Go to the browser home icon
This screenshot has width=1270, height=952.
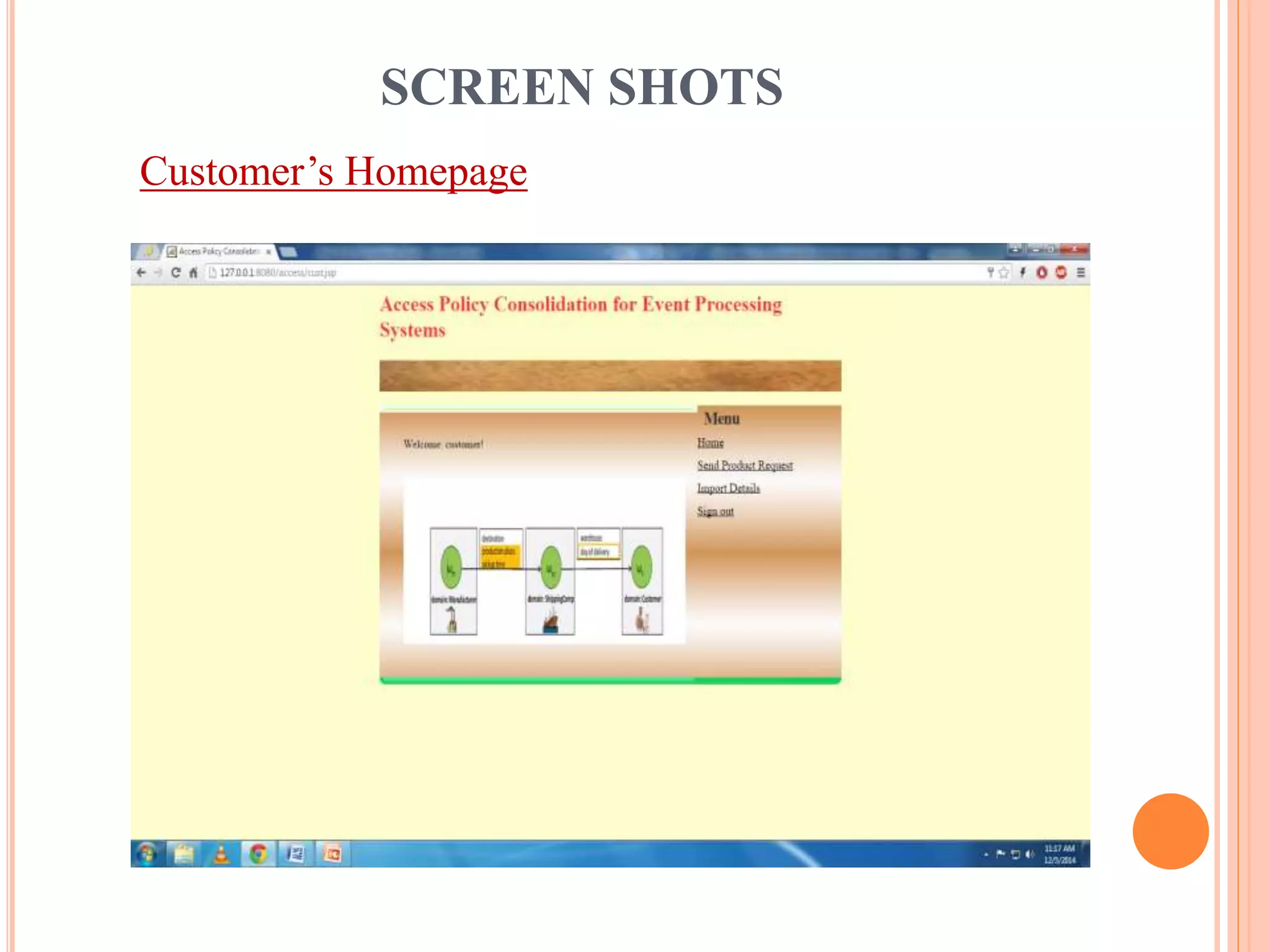click(193, 273)
